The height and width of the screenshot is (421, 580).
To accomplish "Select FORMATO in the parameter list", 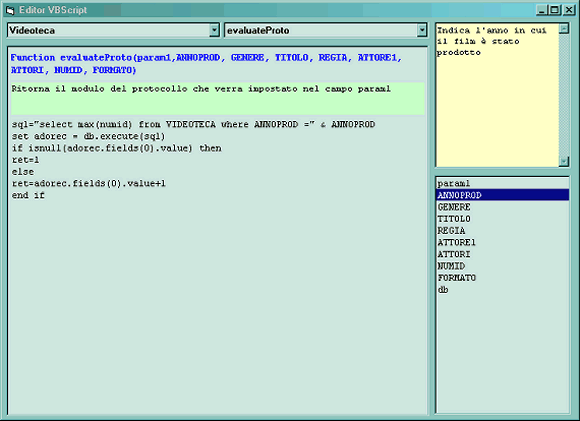I will (x=502, y=278).
